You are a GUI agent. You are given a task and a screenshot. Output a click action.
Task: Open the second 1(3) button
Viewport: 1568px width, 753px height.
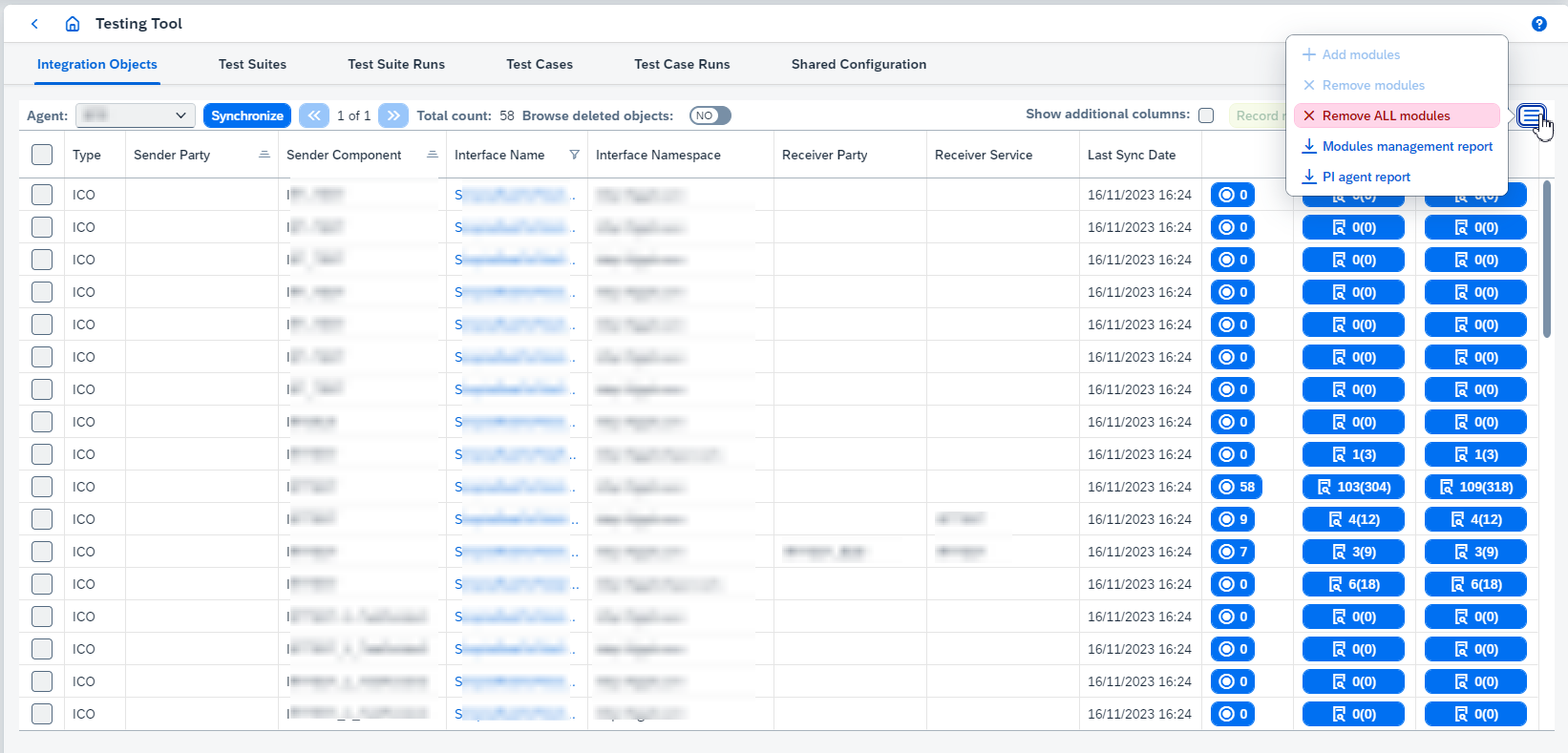click(x=1475, y=454)
